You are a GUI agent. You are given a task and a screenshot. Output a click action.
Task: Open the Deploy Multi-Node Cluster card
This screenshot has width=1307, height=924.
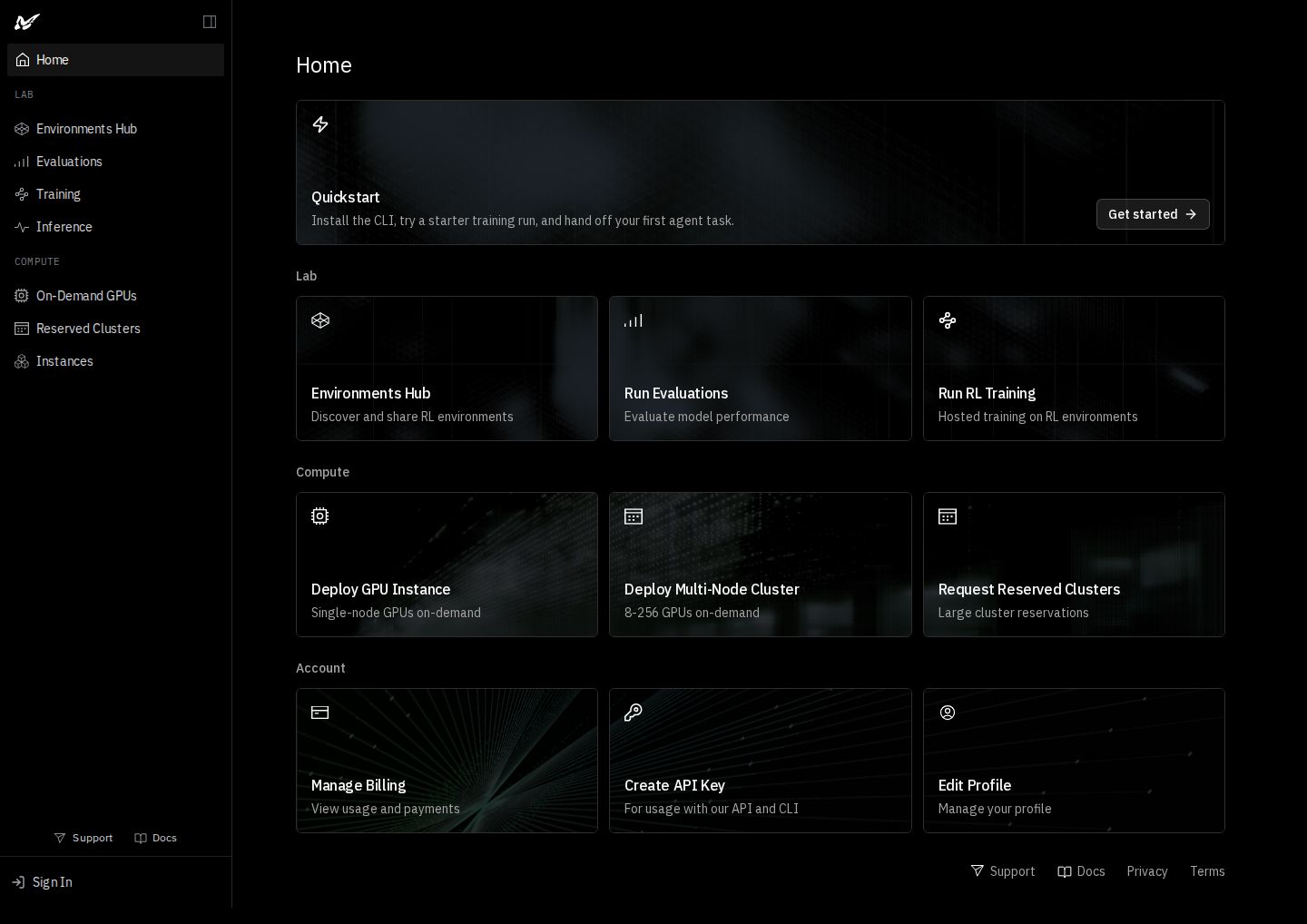click(761, 565)
